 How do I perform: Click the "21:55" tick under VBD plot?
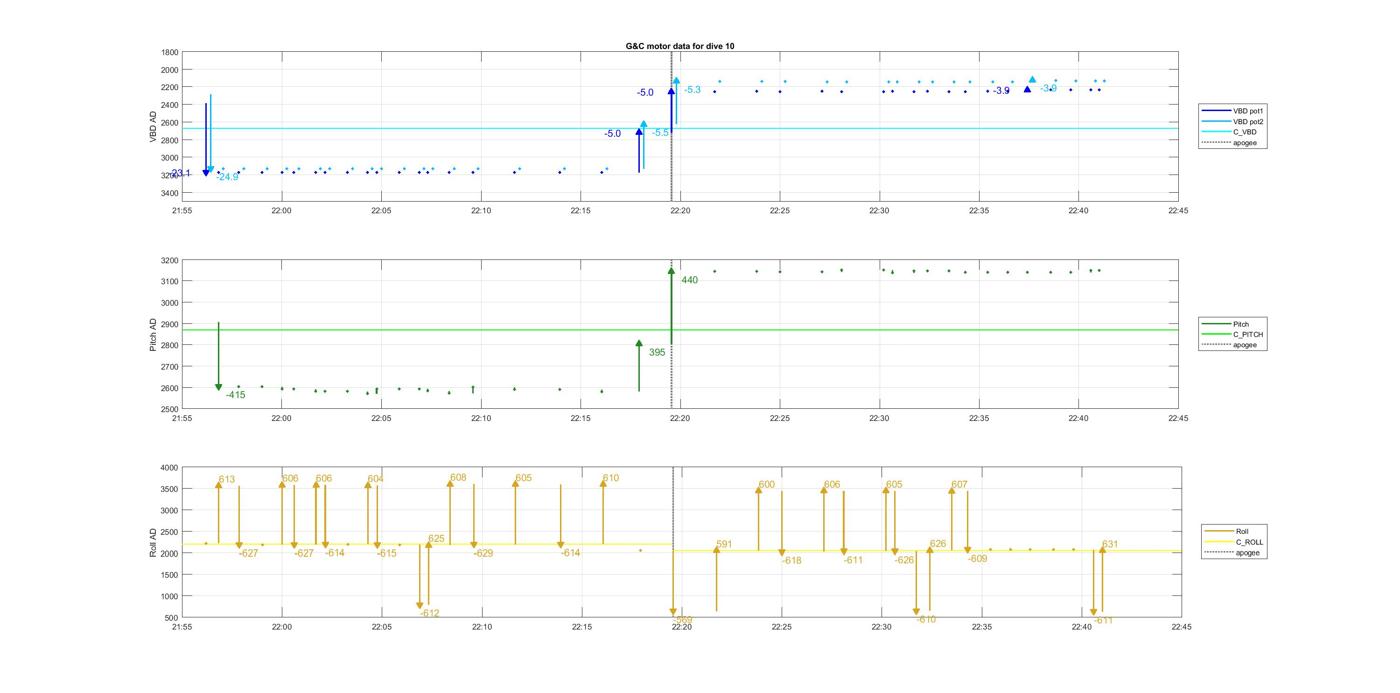[182, 210]
